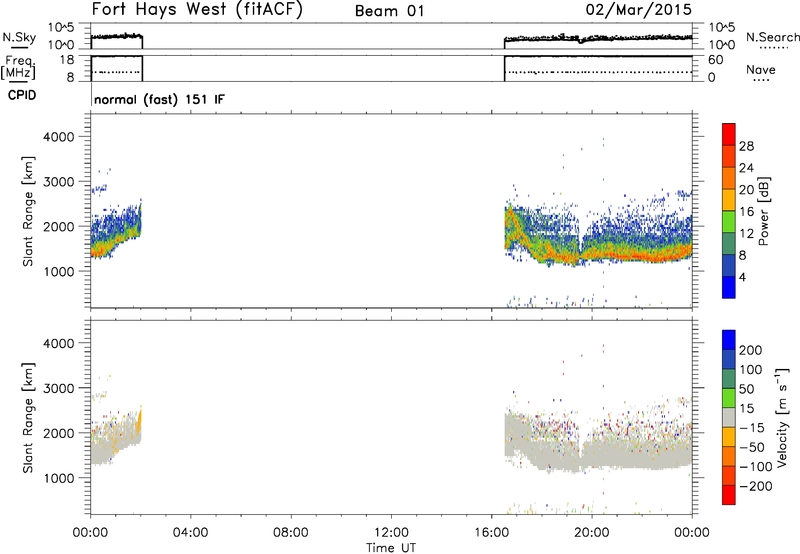Select the 'Velocity [m s-1]' colorbar title

pyautogui.click(x=782, y=417)
